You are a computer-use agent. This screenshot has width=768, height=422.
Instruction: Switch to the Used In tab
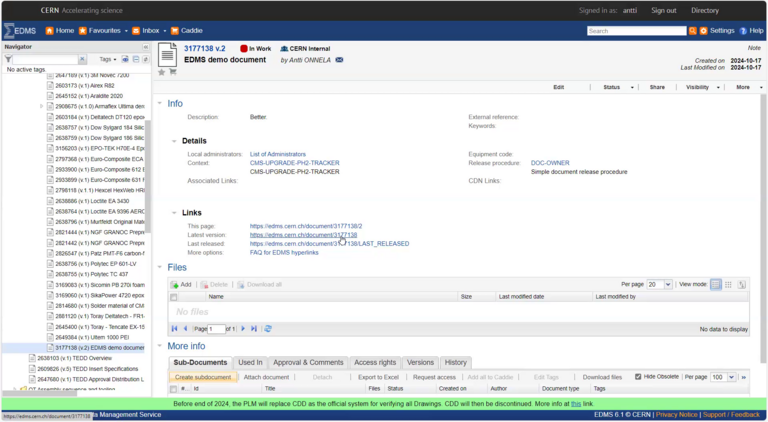(250, 362)
